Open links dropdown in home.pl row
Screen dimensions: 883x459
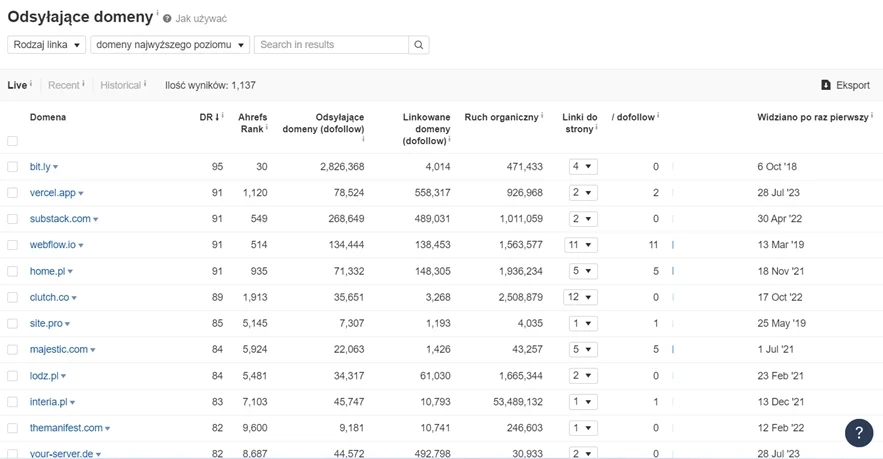click(x=583, y=271)
